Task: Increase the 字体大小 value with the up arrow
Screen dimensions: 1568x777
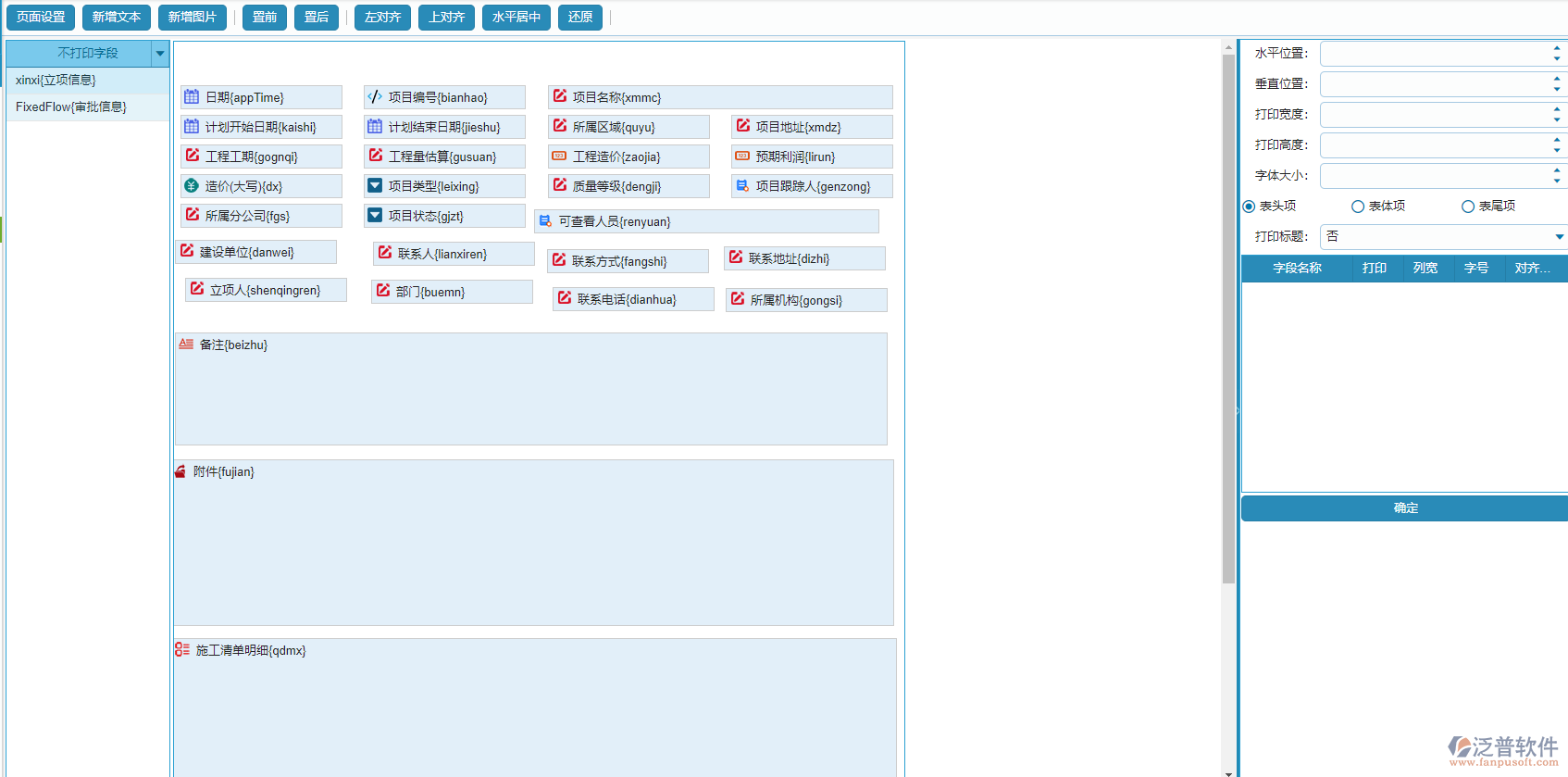Action: pos(1557,170)
